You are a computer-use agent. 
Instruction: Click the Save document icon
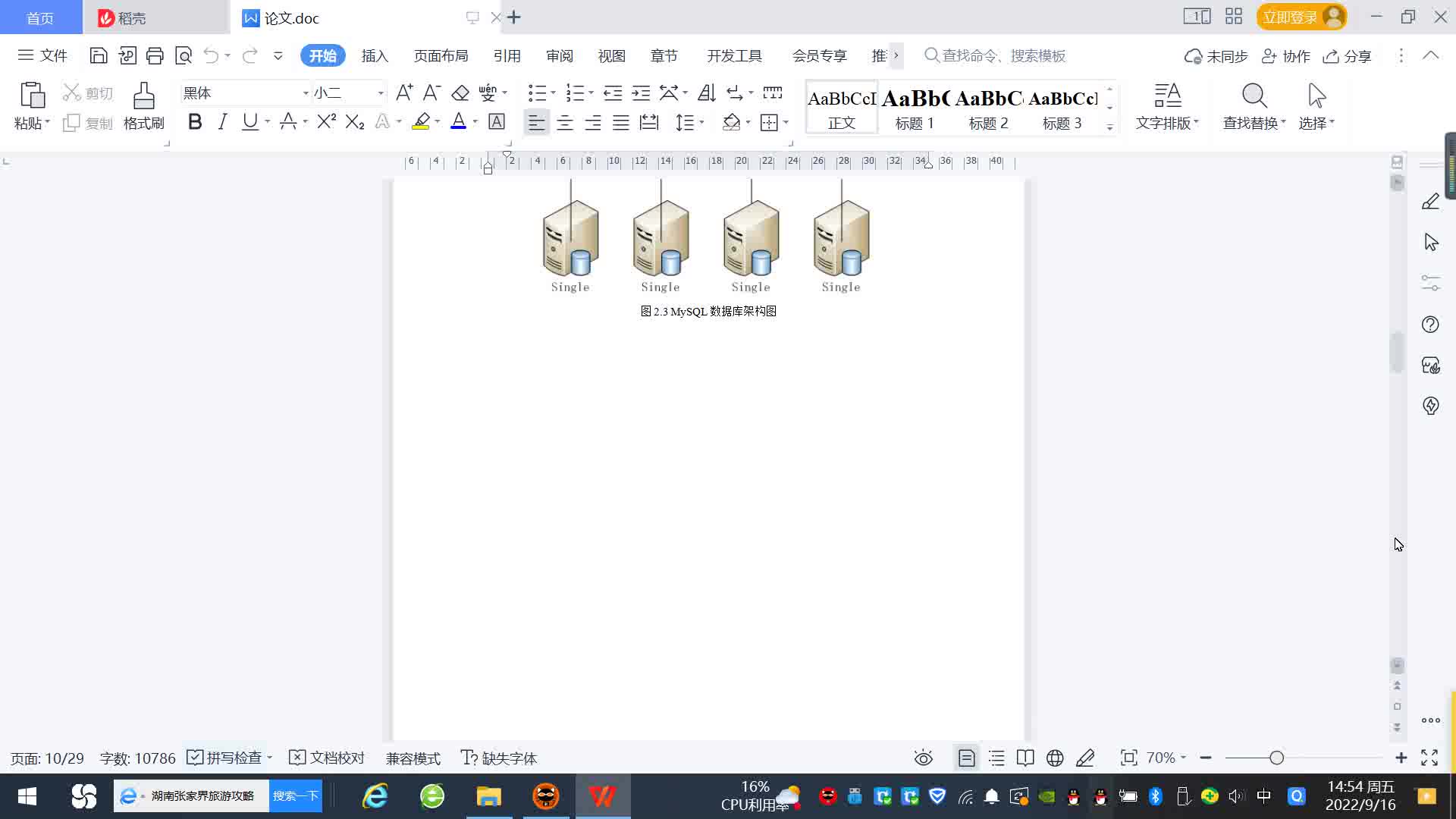(x=98, y=55)
